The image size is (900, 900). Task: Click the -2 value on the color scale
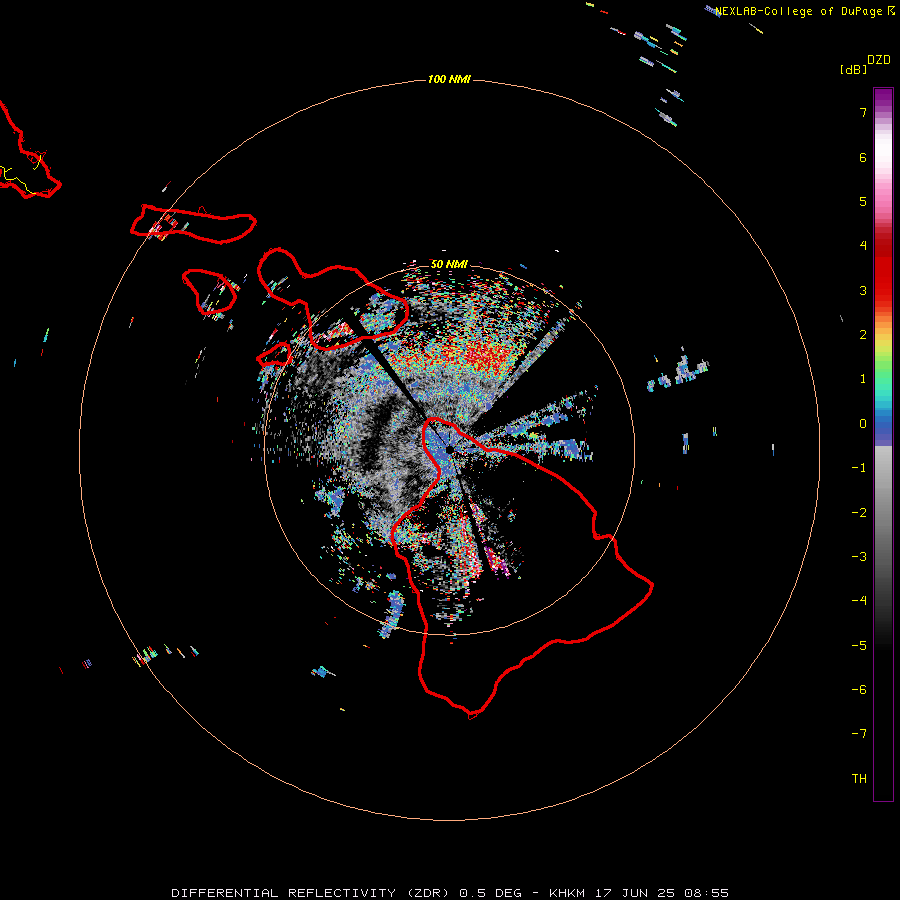(859, 513)
